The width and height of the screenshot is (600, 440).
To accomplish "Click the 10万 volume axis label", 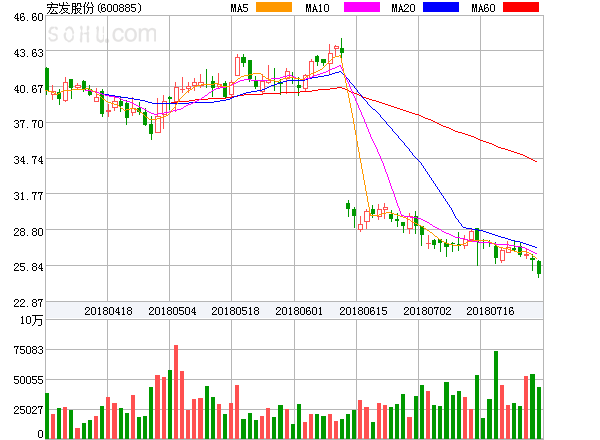I will 32,320.
